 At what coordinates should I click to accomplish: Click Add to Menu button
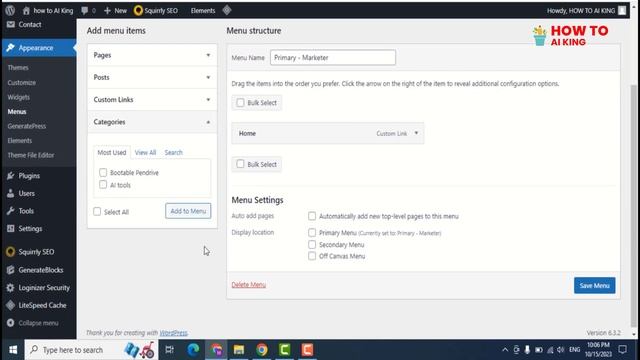[x=188, y=211]
